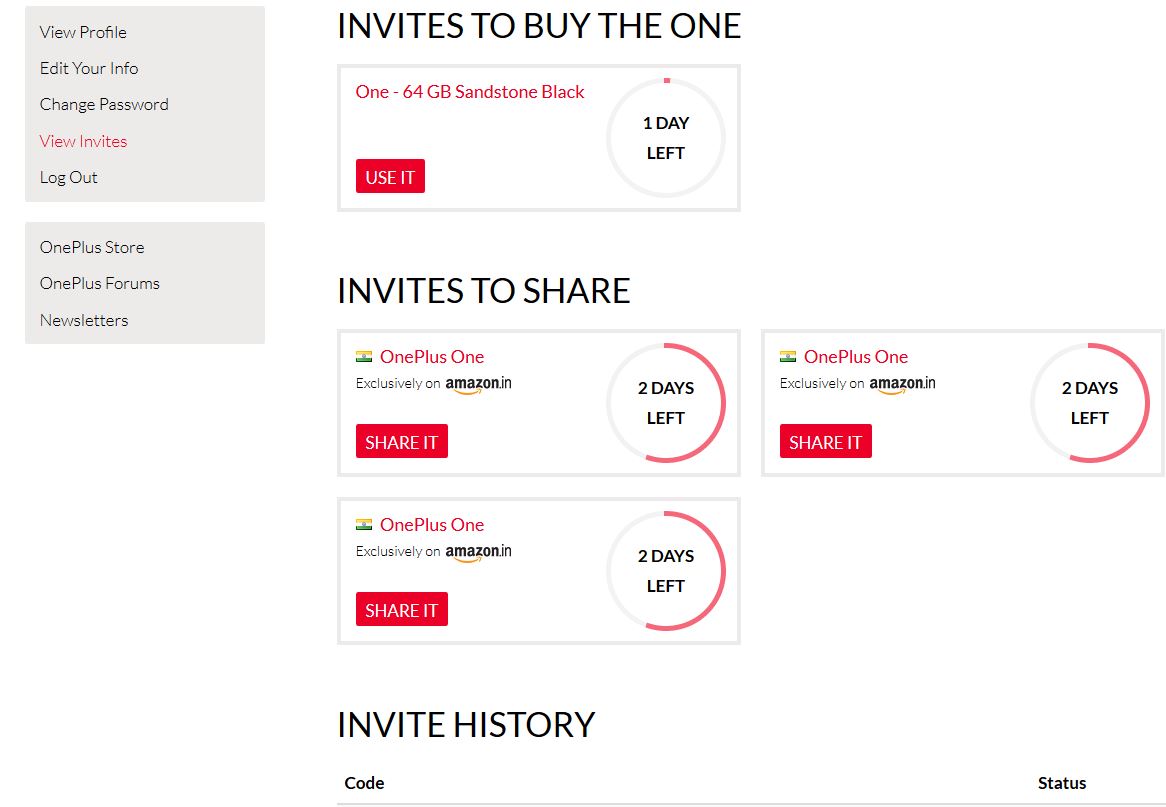Click amazon.in logo in right-side share invite card

(x=902, y=385)
